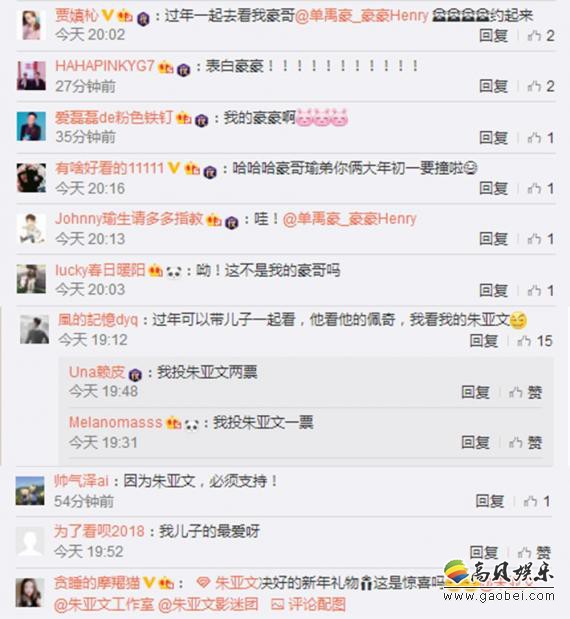
Task: Open 贪睡的摩羯猫's avatar
Action: (x=30, y=592)
